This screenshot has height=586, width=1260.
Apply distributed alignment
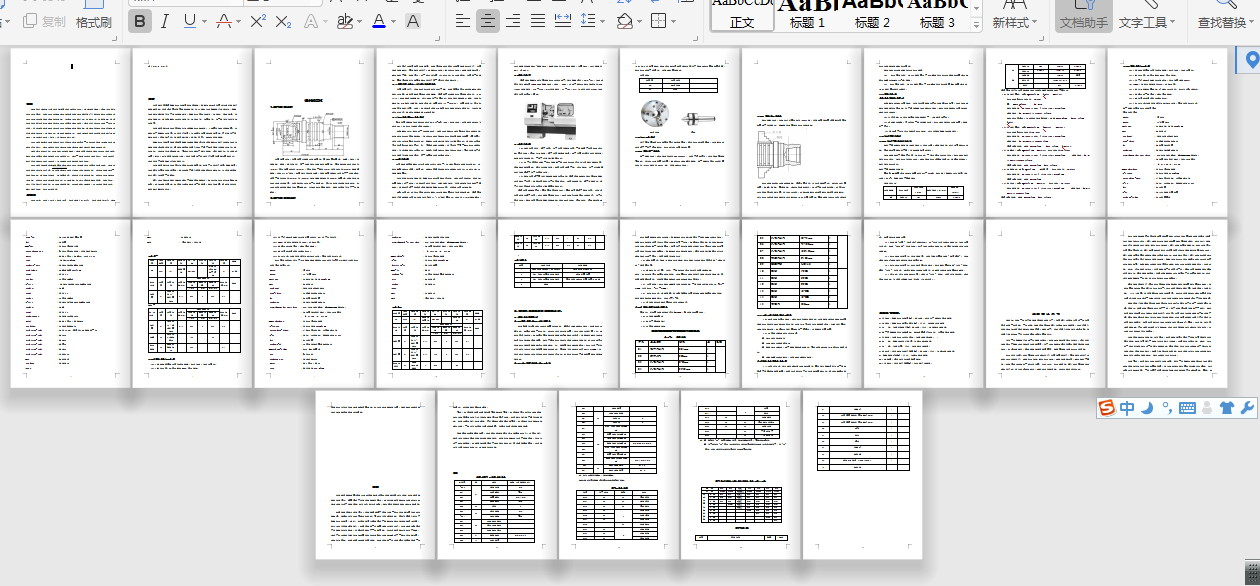click(x=563, y=21)
